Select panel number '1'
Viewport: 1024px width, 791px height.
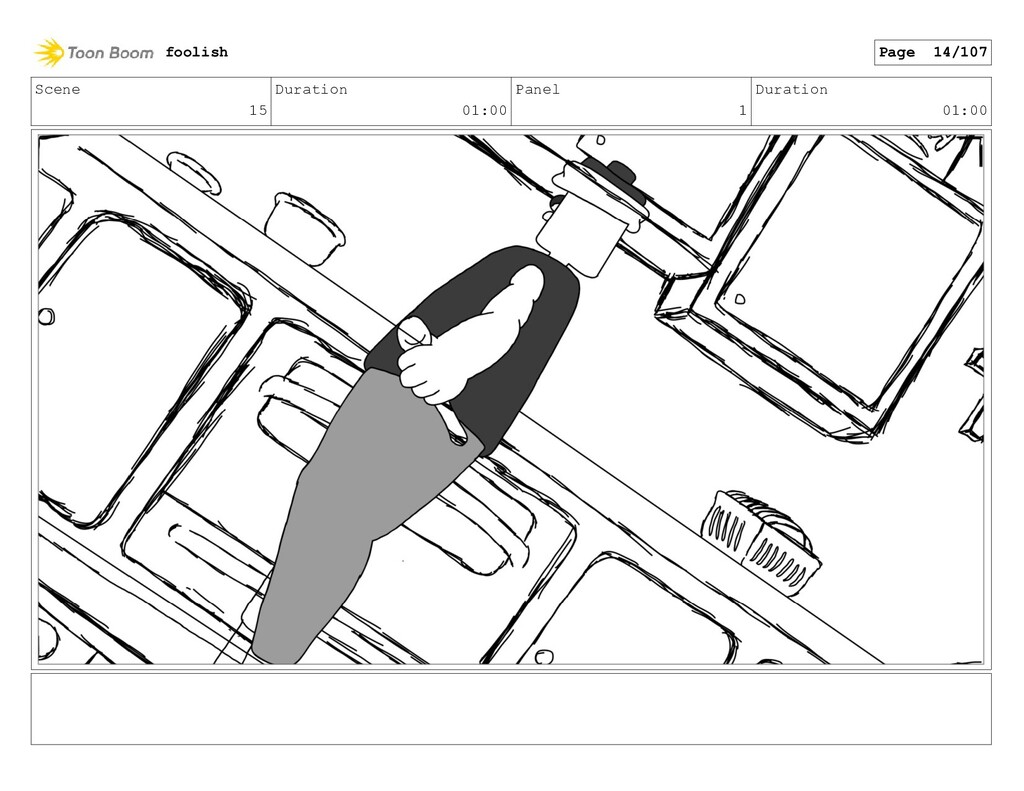pyautogui.click(x=743, y=110)
